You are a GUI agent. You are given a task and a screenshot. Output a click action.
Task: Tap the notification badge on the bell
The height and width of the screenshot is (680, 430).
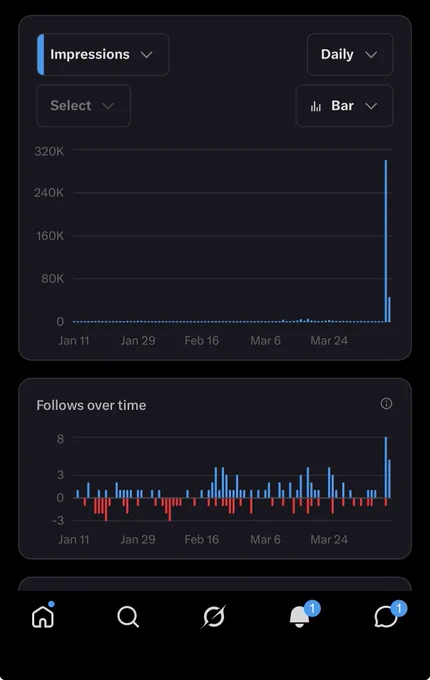pos(312,608)
